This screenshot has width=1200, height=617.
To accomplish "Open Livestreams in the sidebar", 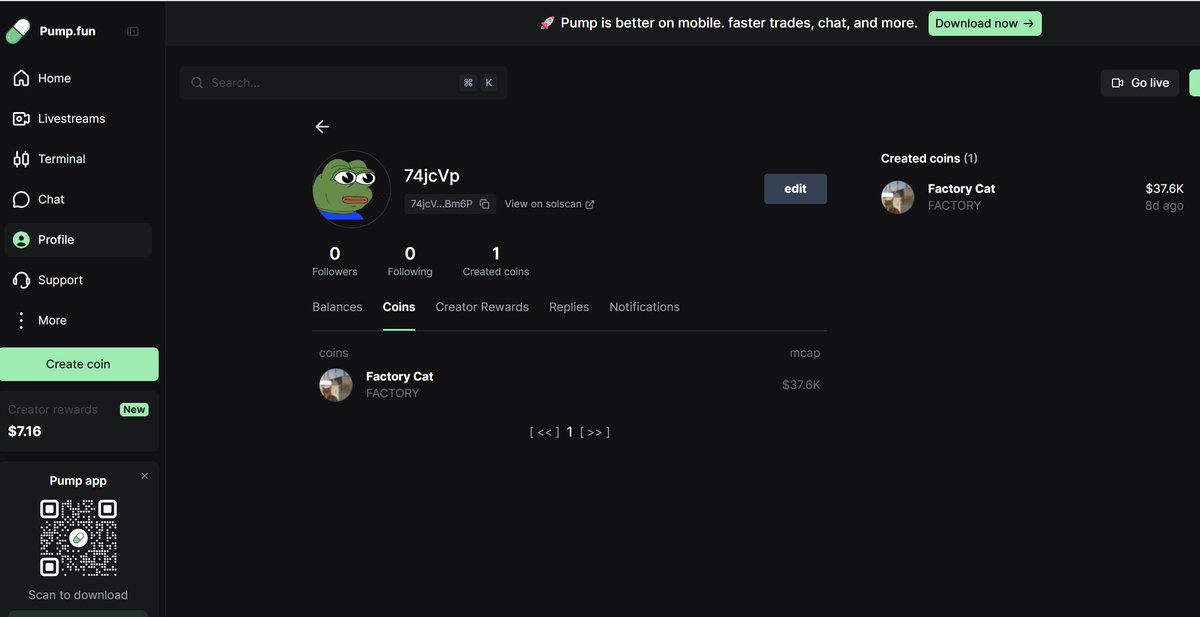I will point(78,118).
